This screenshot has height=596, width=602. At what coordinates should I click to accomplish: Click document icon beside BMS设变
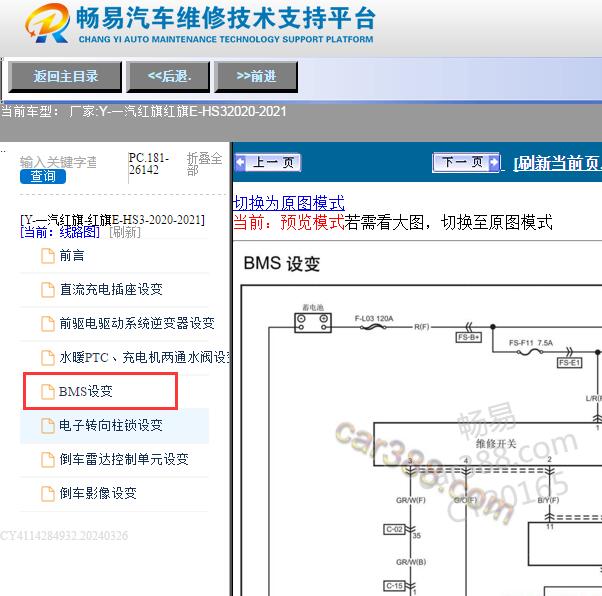(48, 392)
